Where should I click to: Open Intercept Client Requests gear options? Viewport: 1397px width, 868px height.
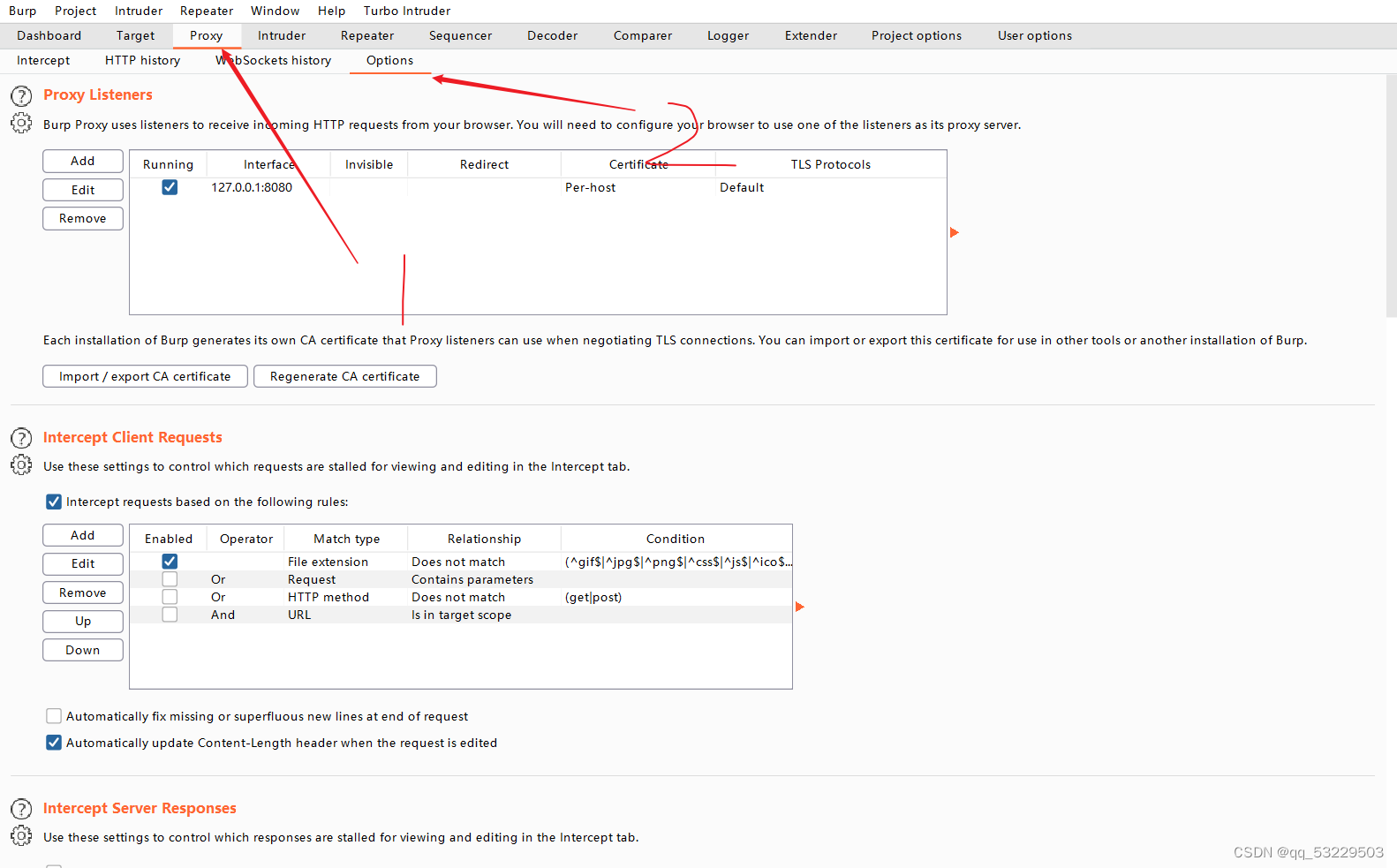[21, 465]
